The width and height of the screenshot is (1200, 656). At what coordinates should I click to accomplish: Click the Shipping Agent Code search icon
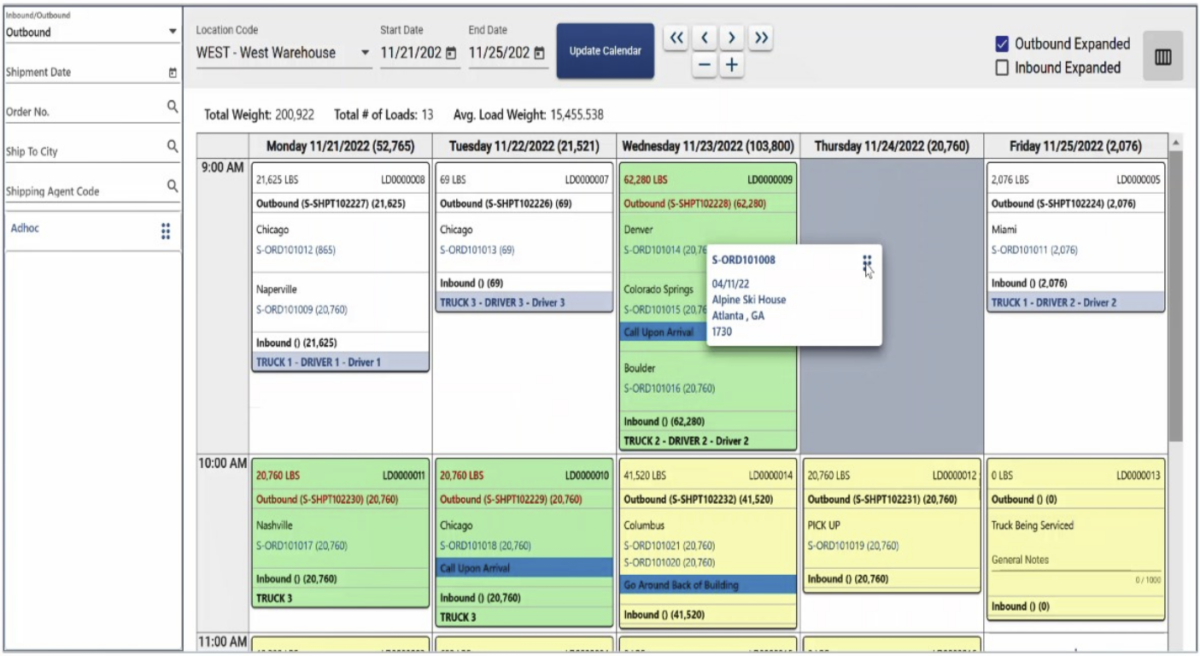(x=172, y=185)
